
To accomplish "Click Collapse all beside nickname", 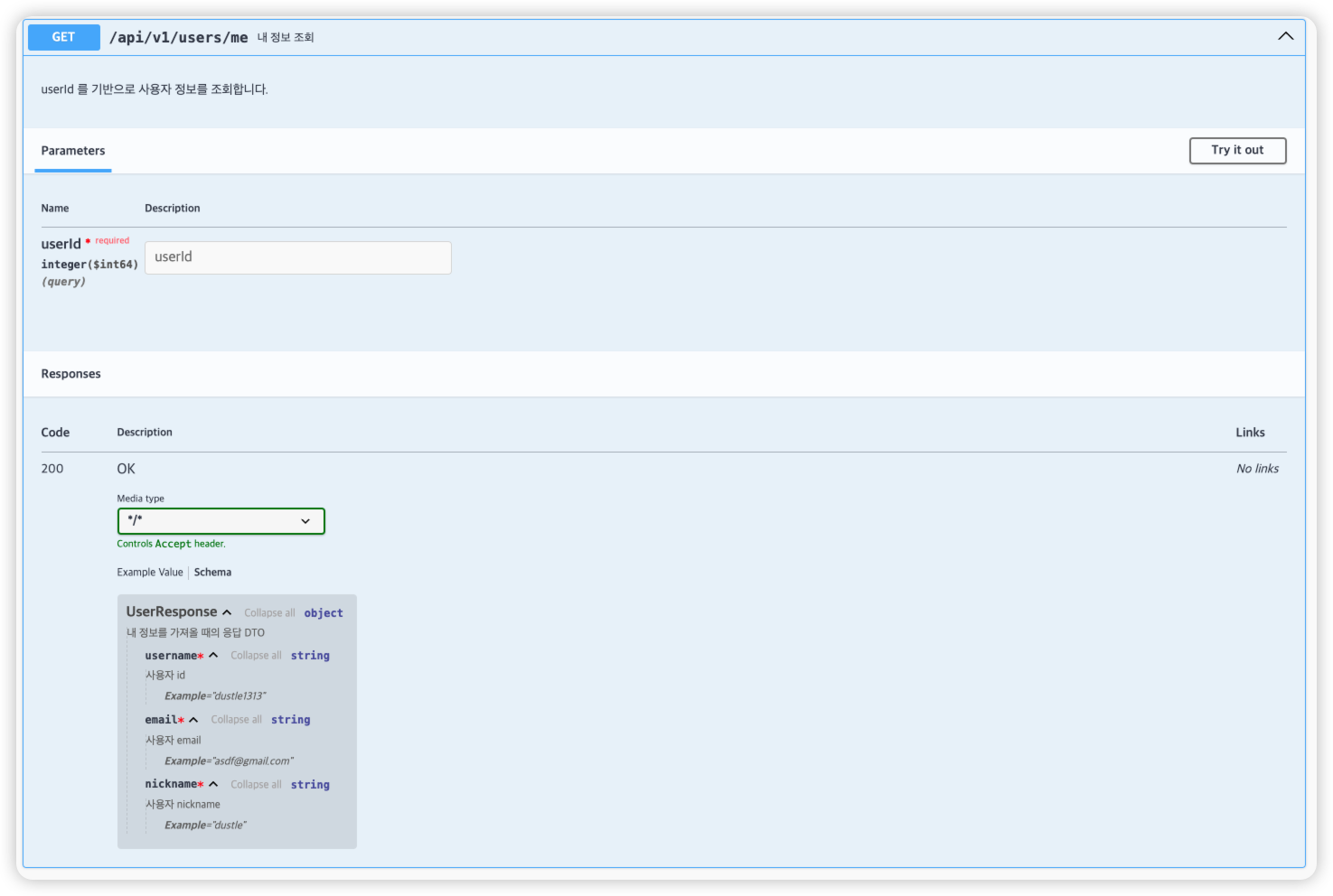I will coord(256,785).
